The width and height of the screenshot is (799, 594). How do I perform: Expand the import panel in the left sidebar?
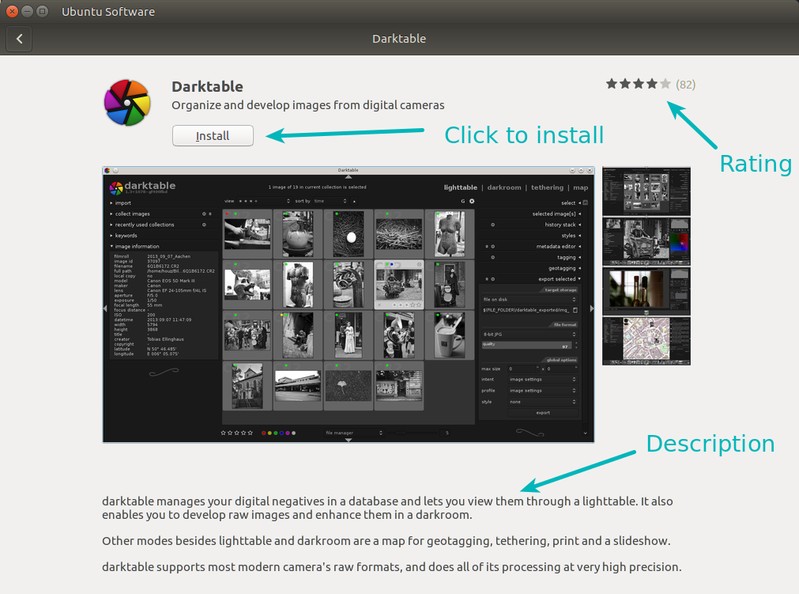point(124,203)
